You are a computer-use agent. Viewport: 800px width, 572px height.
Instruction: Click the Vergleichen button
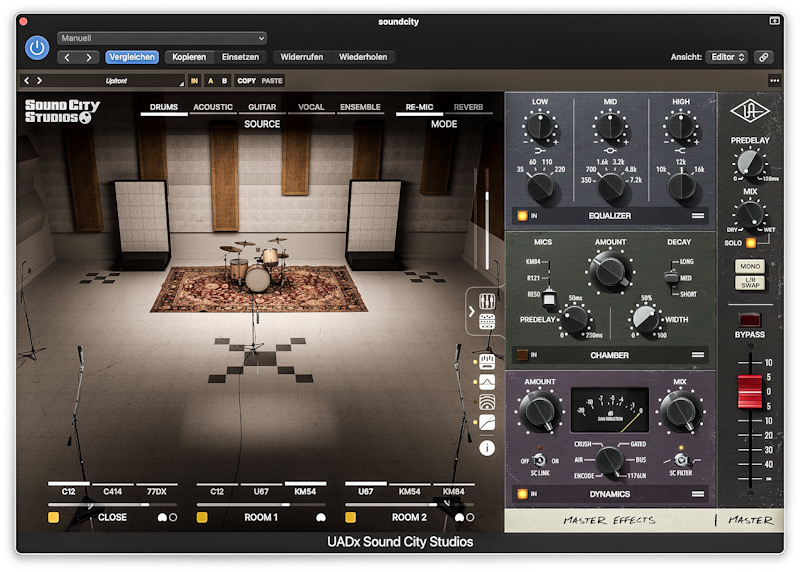pos(132,57)
